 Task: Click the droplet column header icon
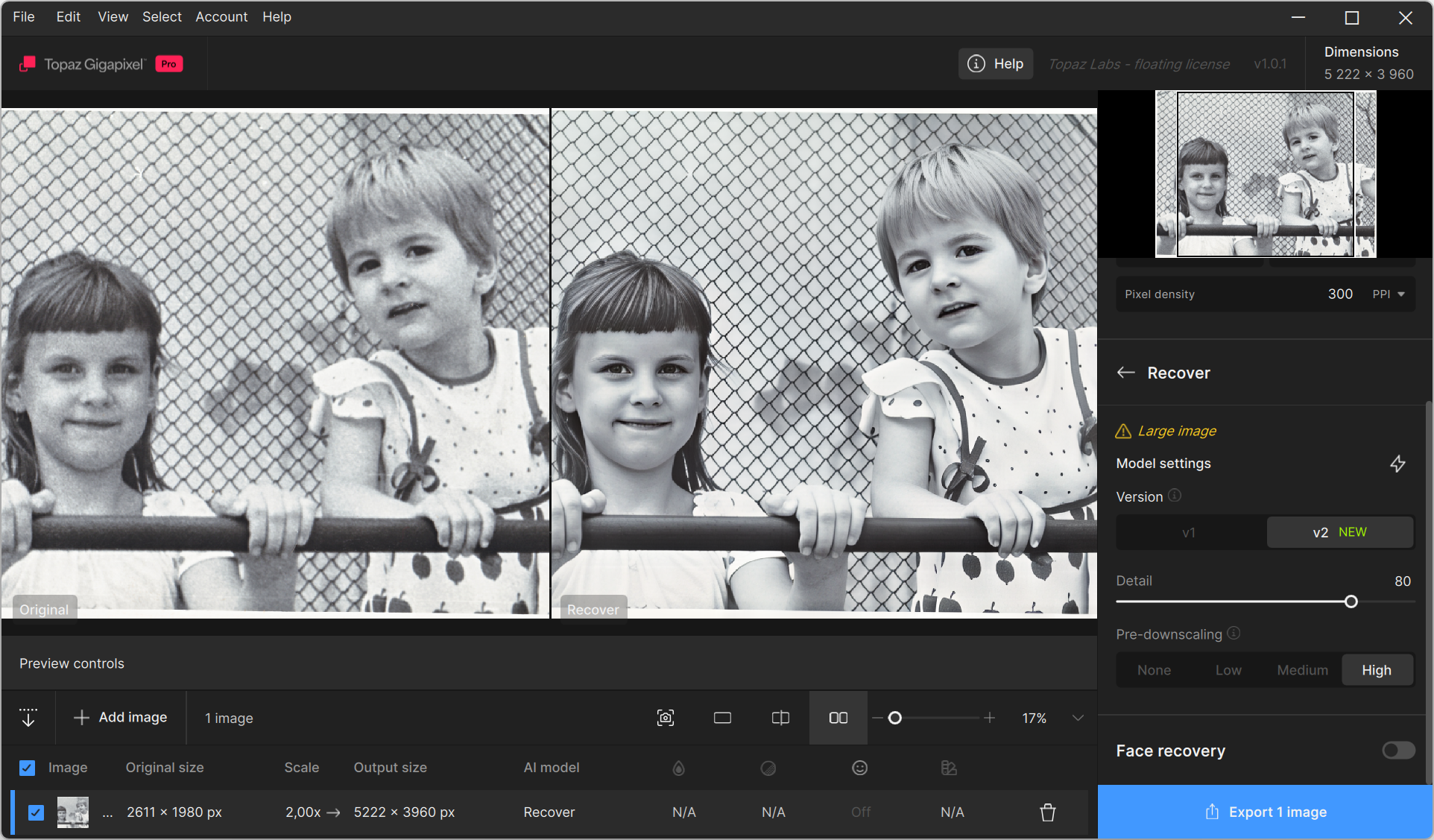click(678, 768)
